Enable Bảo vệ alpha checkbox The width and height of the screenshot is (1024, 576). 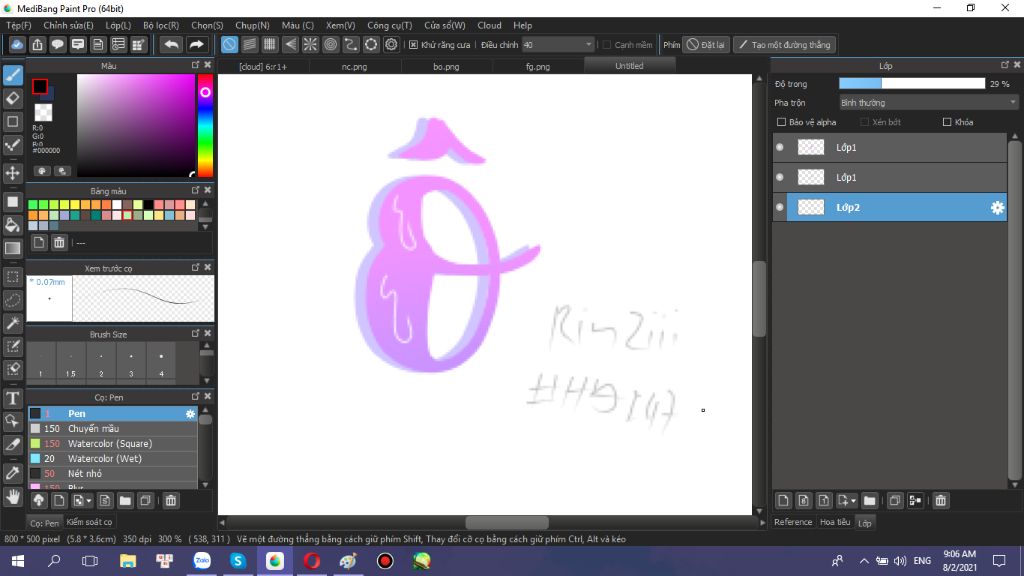(781, 122)
